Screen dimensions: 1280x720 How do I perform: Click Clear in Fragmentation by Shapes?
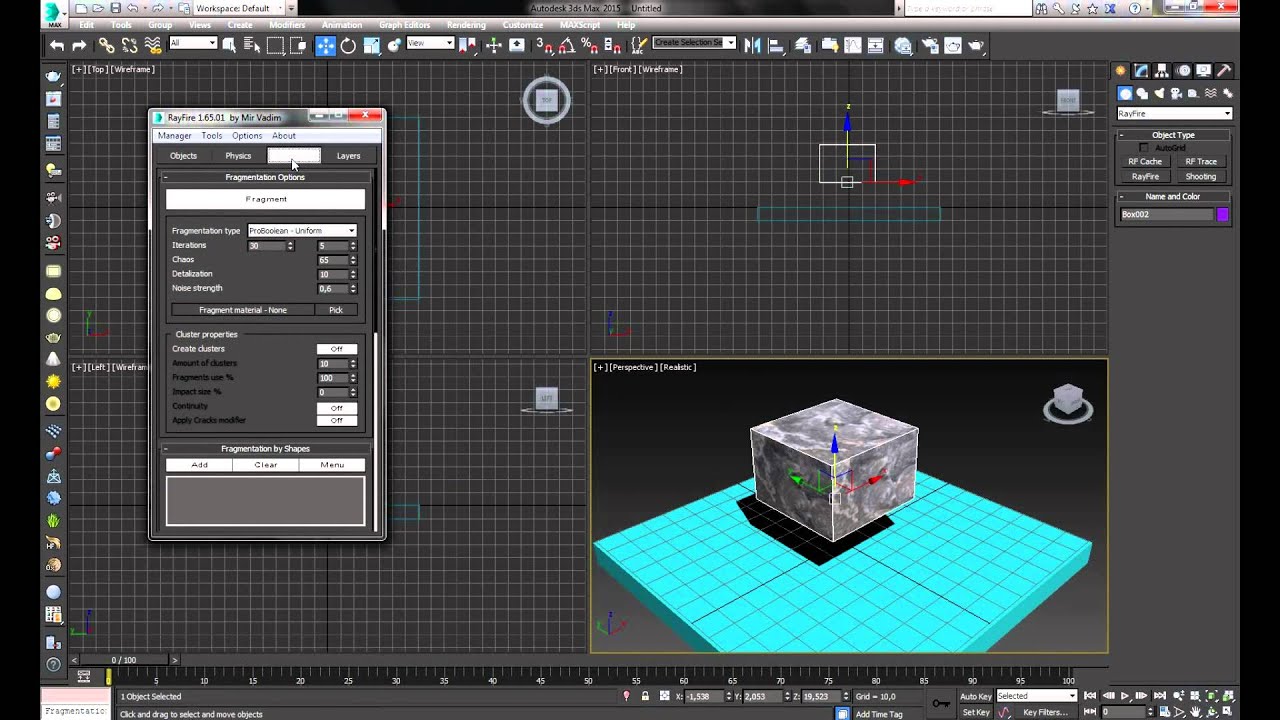click(x=266, y=465)
